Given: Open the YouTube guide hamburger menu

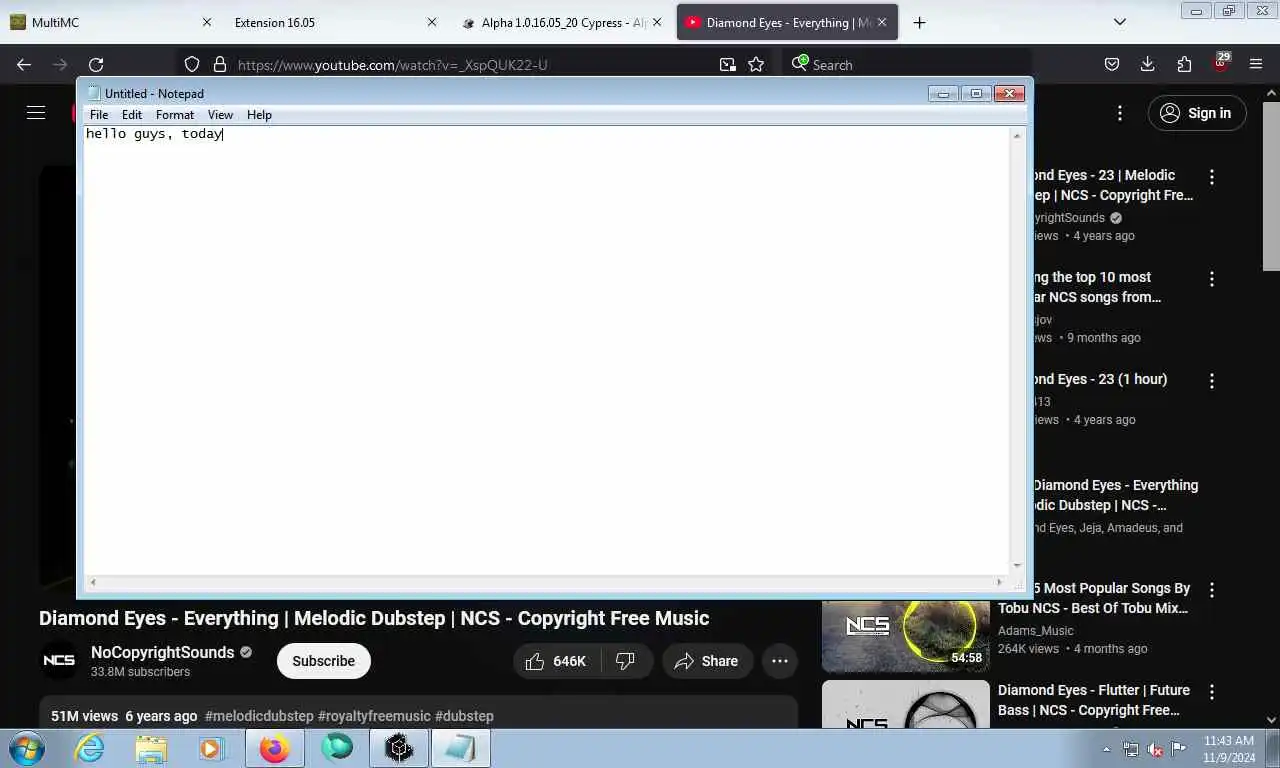Looking at the screenshot, I should [36, 113].
